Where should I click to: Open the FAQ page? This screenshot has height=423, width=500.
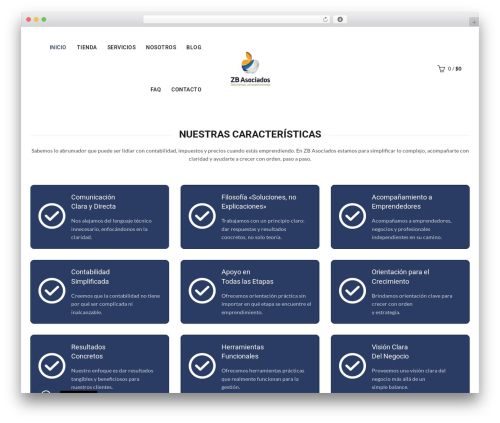(156, 89)
